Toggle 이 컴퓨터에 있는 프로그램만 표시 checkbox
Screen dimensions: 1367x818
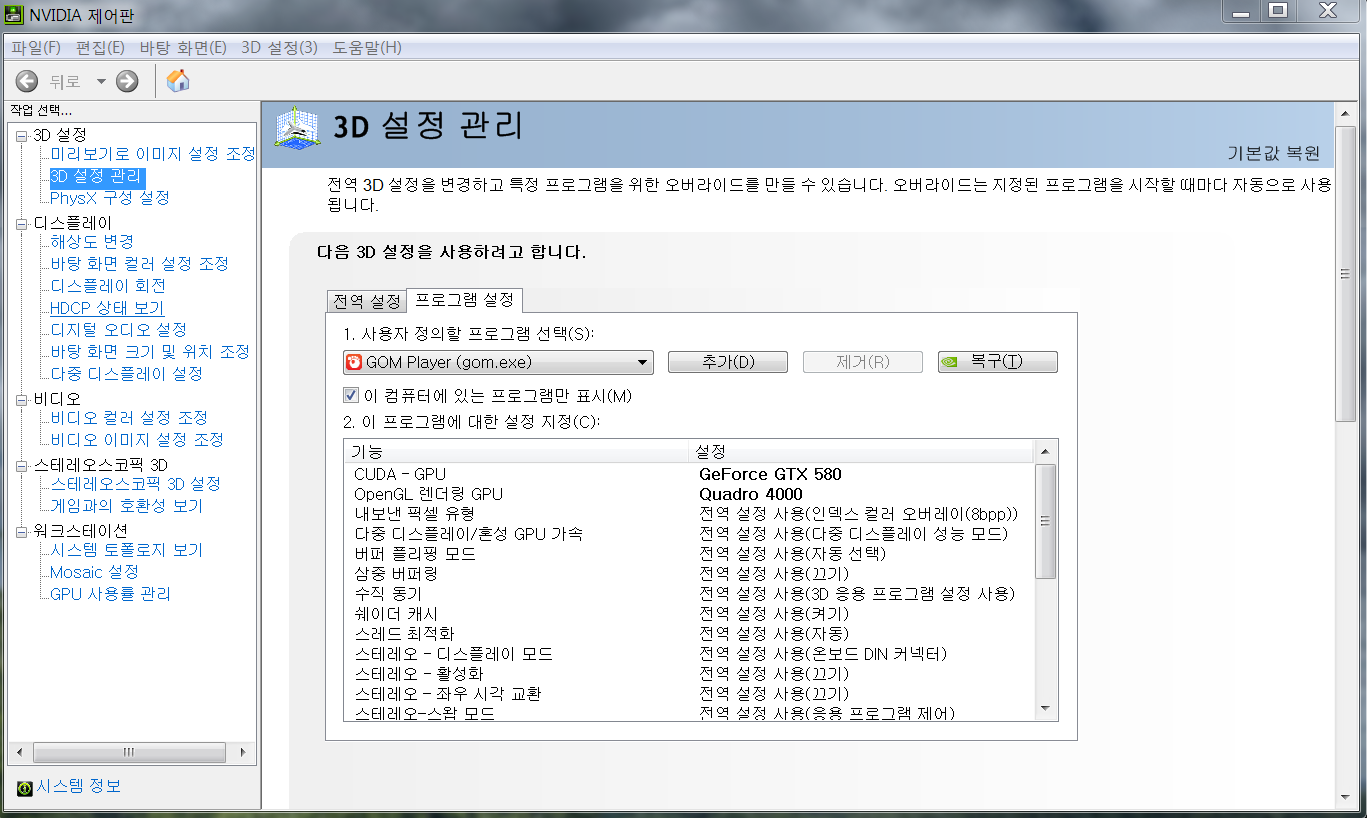(351, 395)
